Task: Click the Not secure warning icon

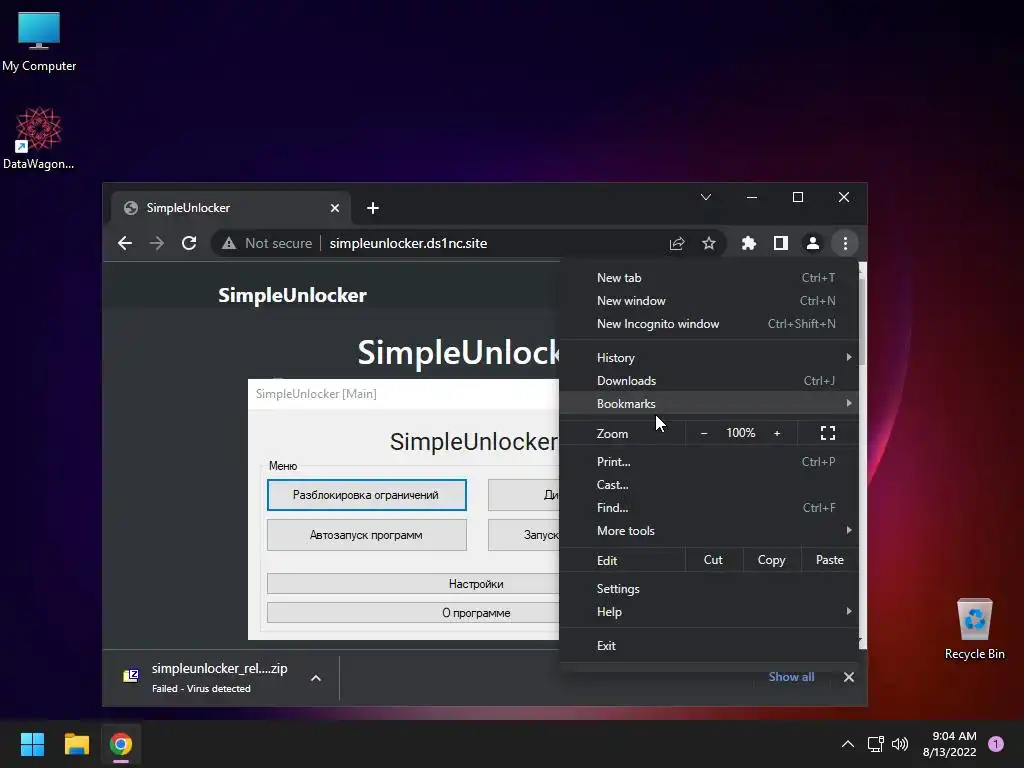Action: point(229,244)
